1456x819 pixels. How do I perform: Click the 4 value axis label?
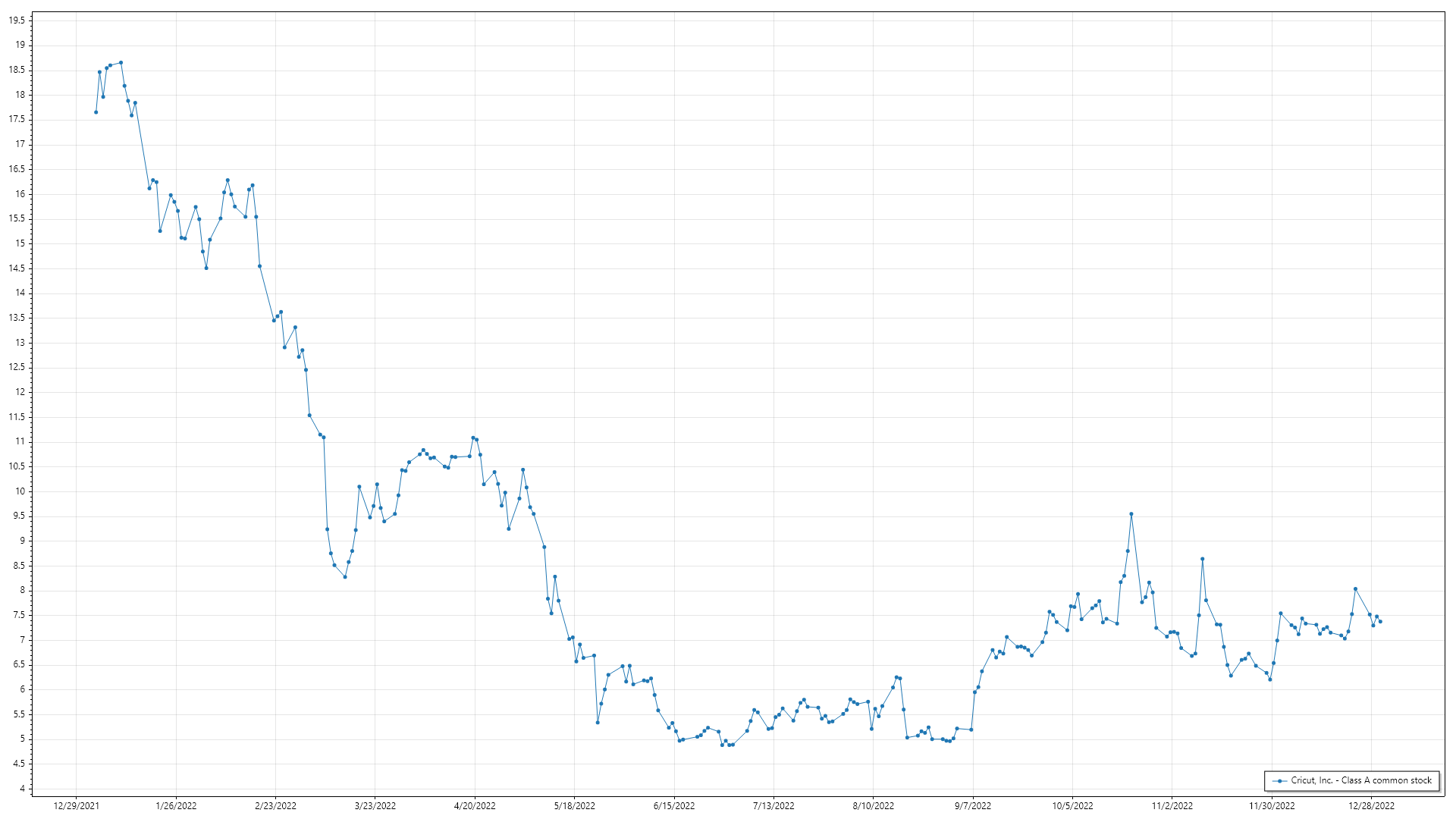[x=22, y=789]
